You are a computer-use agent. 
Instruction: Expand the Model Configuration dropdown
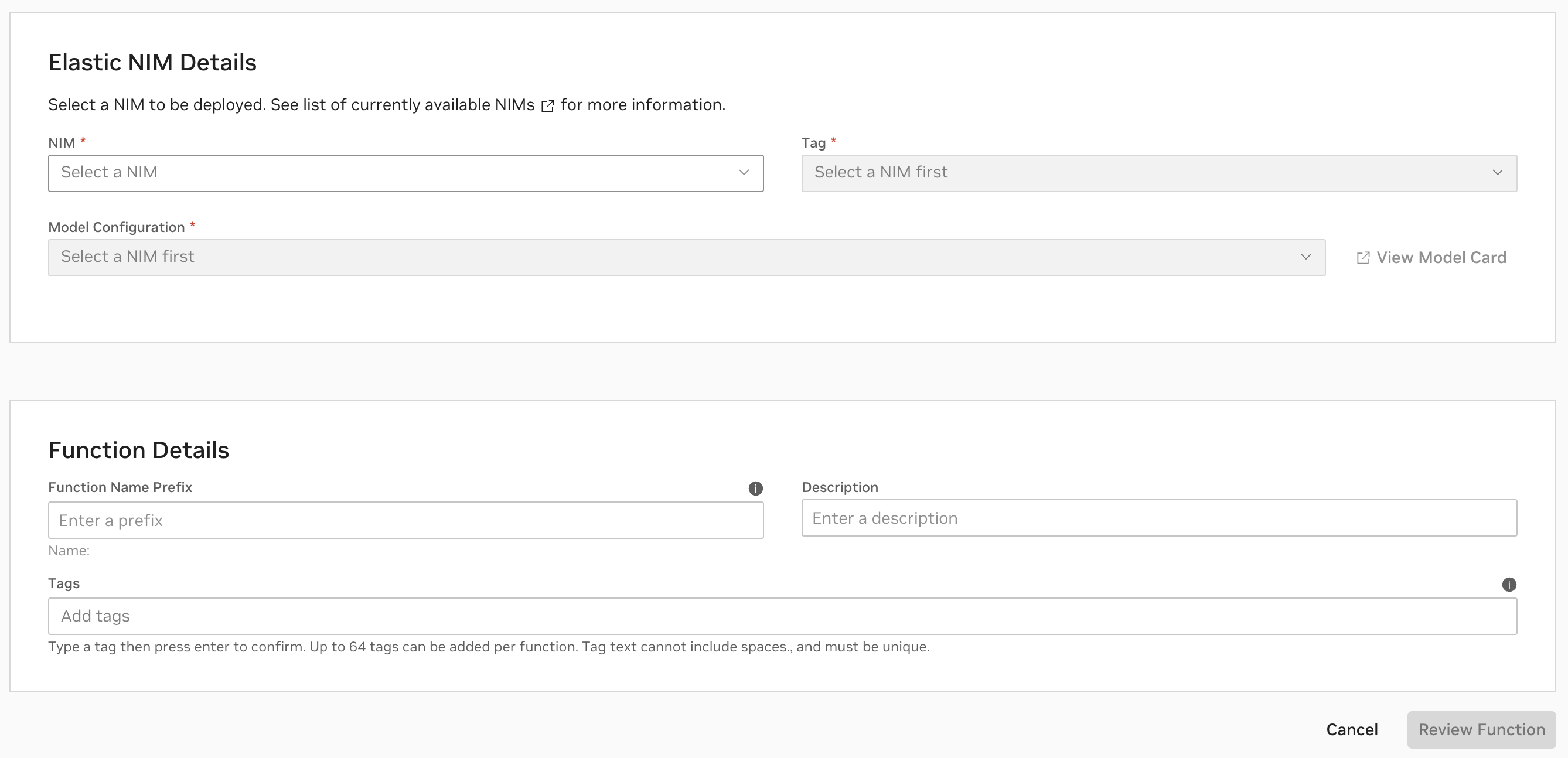[x=687, y=257]
